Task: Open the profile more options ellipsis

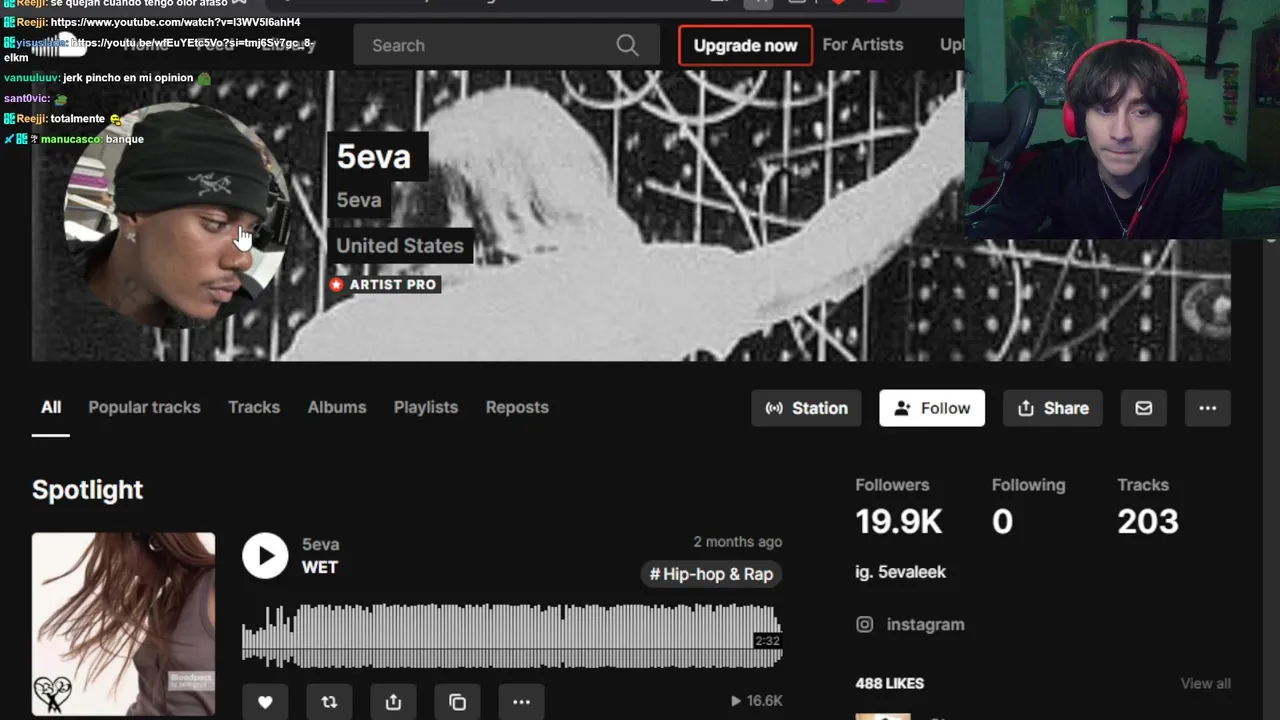Action: 1208,408
